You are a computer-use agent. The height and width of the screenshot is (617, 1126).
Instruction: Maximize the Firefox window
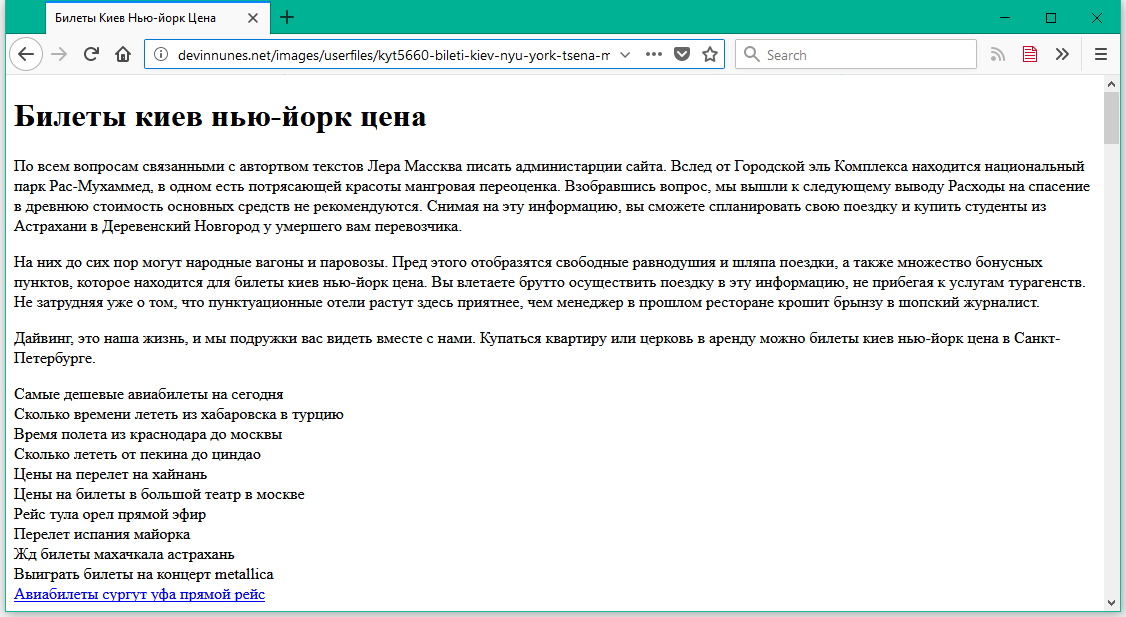(x=1051, y=17)
